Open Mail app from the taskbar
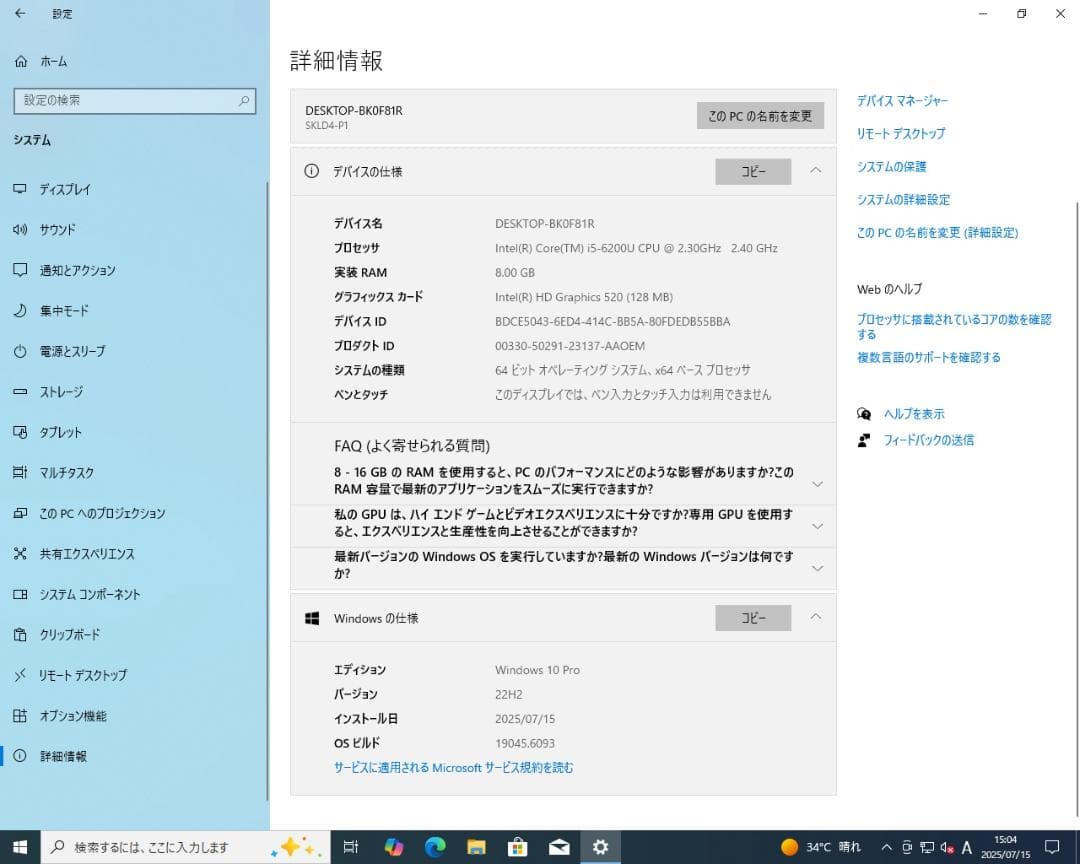The width and height of the screenshot is (1080, 864). 558,847
